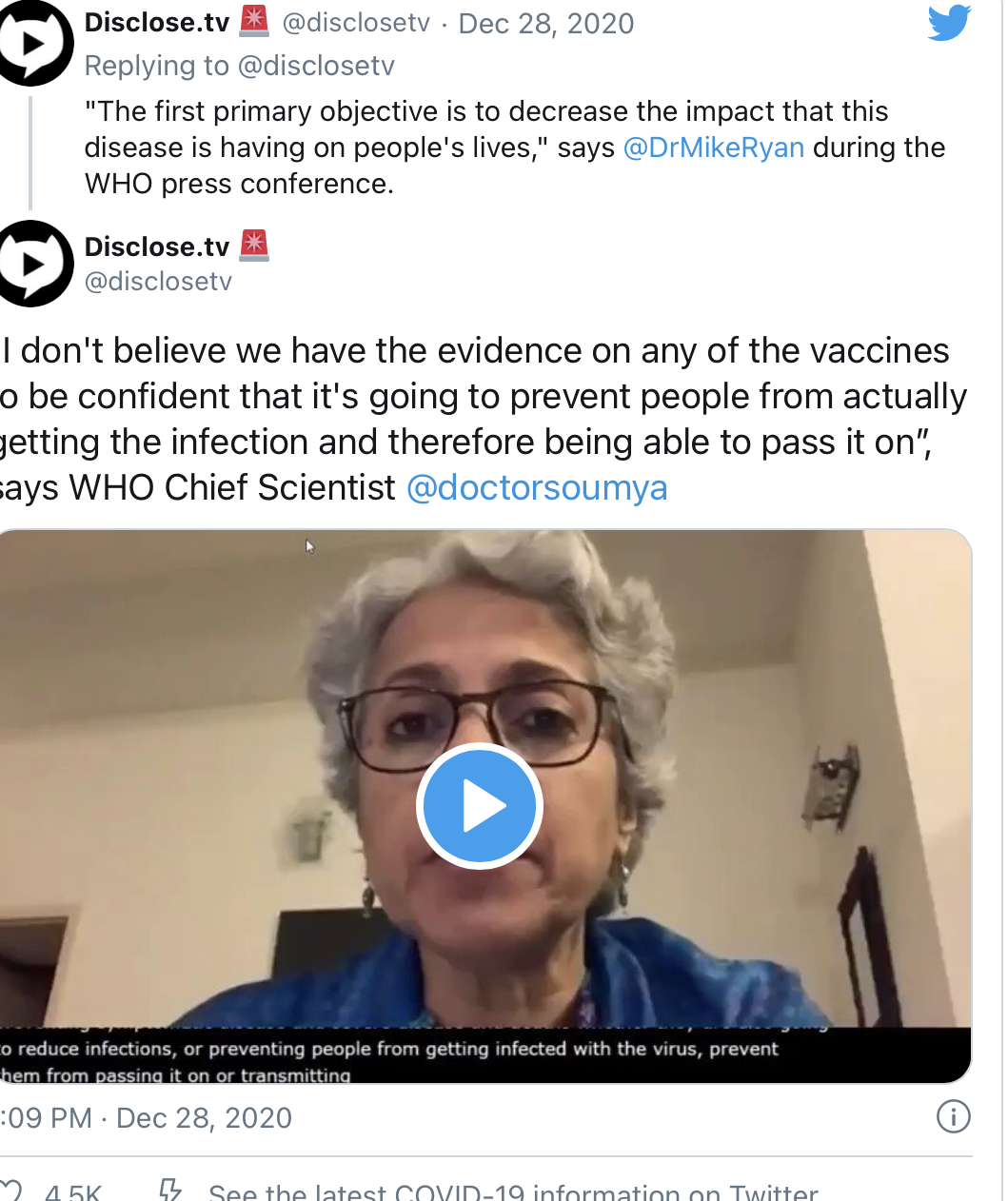Open the 'Replying to @disclosetv' link
The width and height of the screenshot is (1008, 1201).
(x=239, y=66)
